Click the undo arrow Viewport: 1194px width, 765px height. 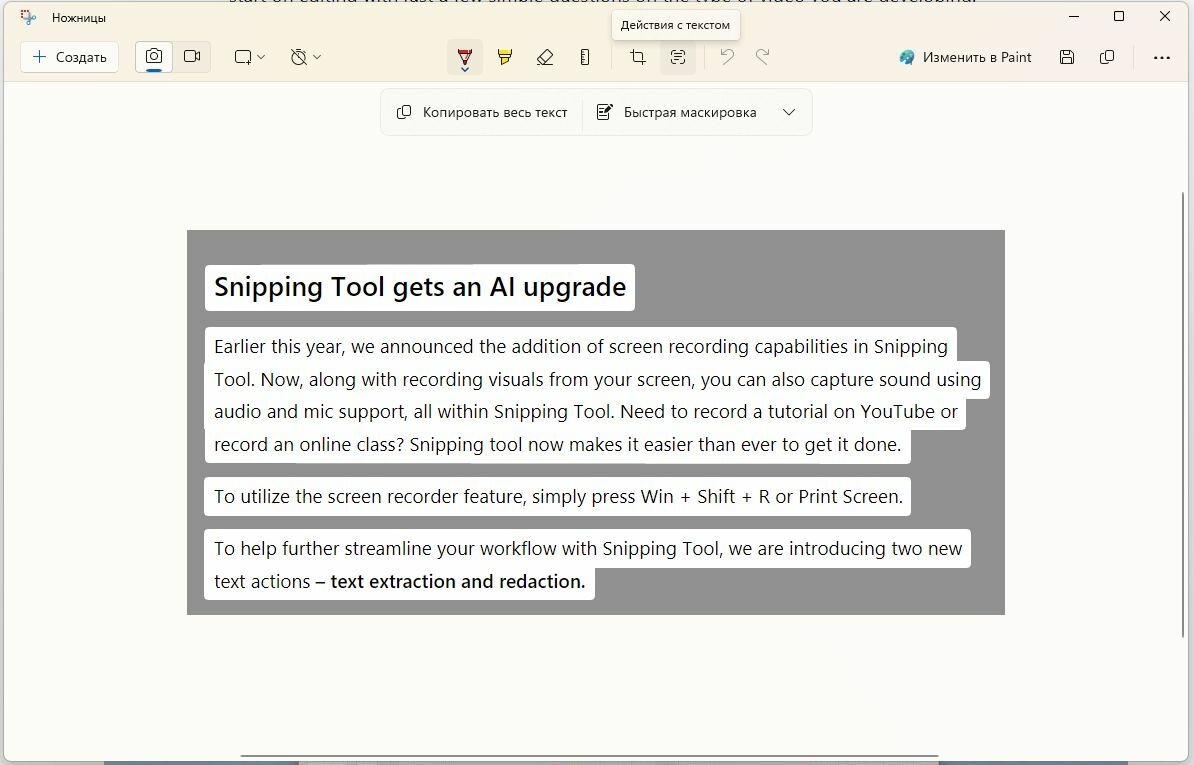coord(727,57)
